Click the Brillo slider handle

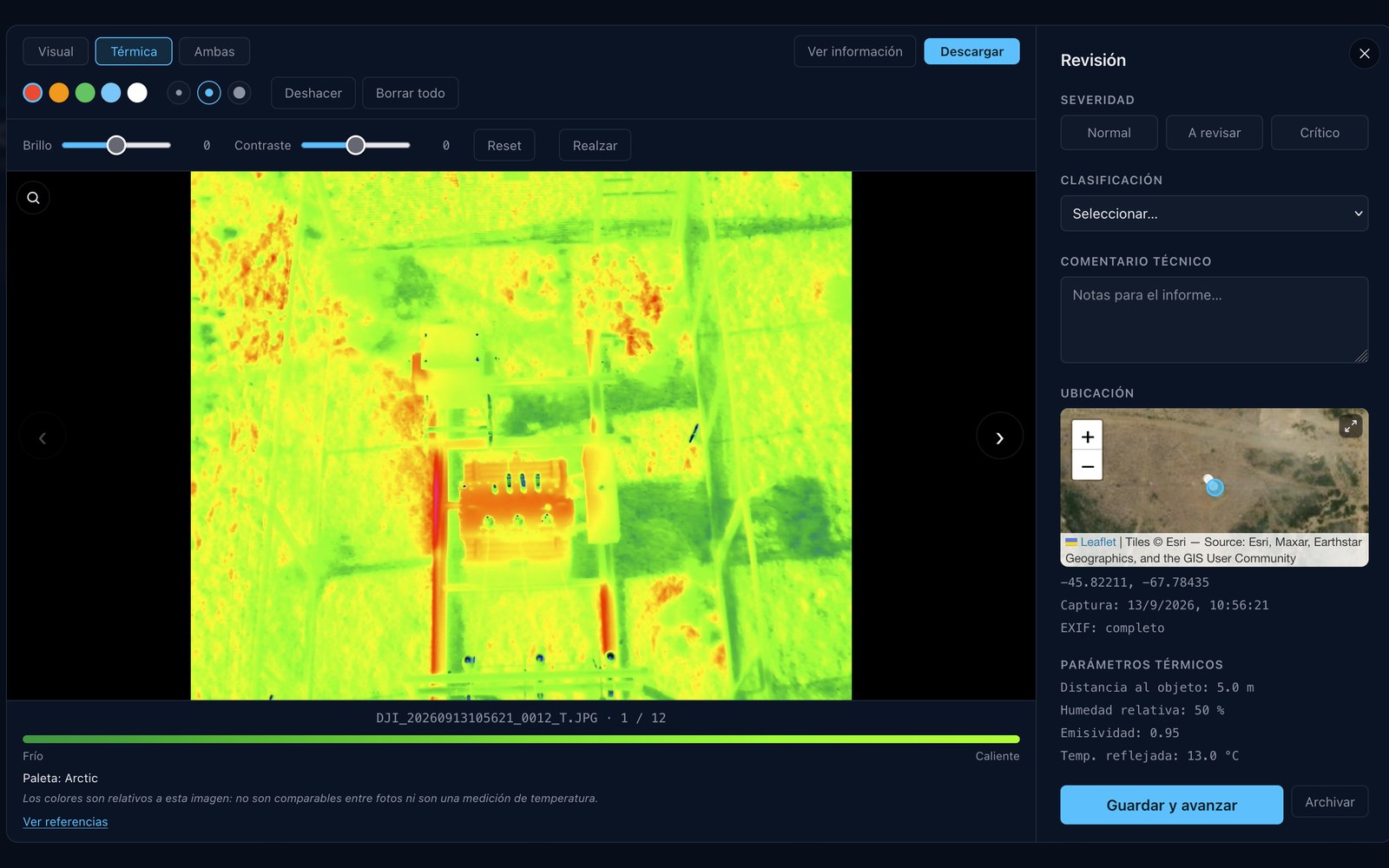click(116, 145)
